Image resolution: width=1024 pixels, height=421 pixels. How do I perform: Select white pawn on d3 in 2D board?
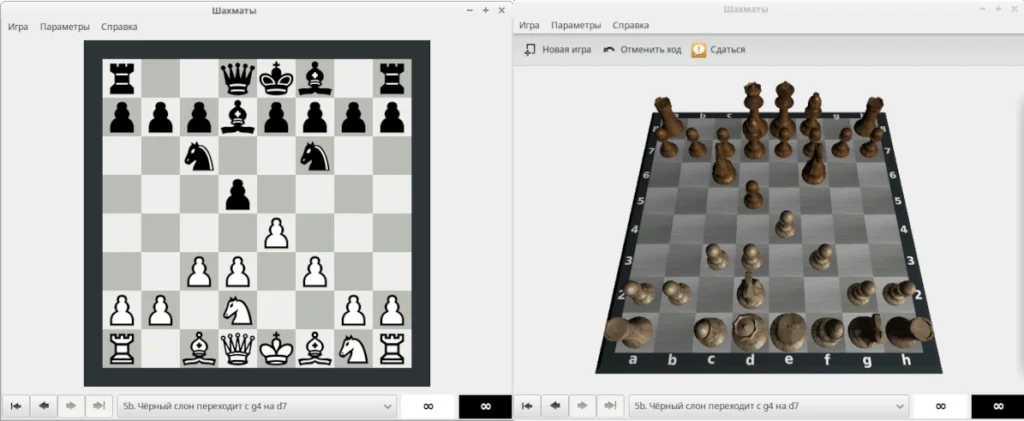238,272
